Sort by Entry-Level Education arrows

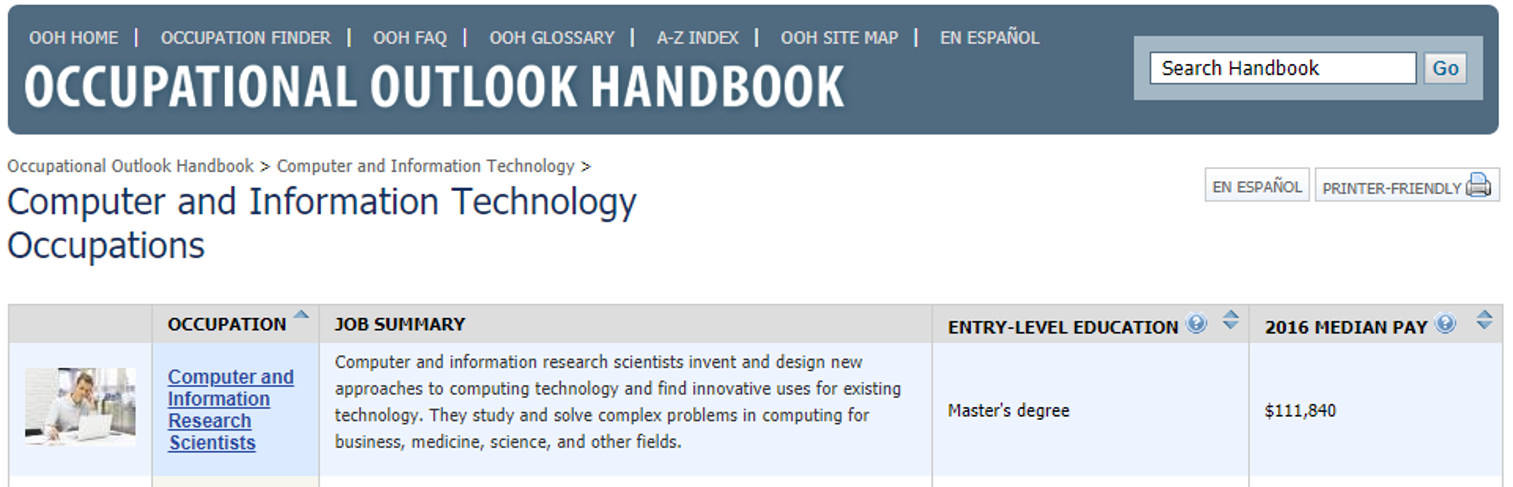pos(1231,320)
